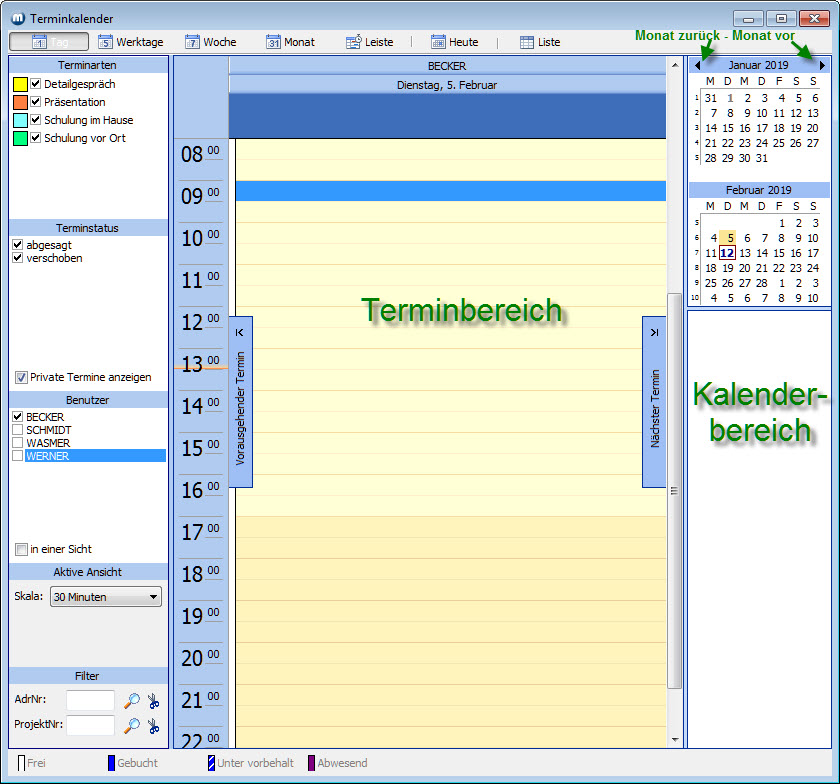840x784 pixels.
Task: Select the Leiste view icon
Action: point(354,42)
